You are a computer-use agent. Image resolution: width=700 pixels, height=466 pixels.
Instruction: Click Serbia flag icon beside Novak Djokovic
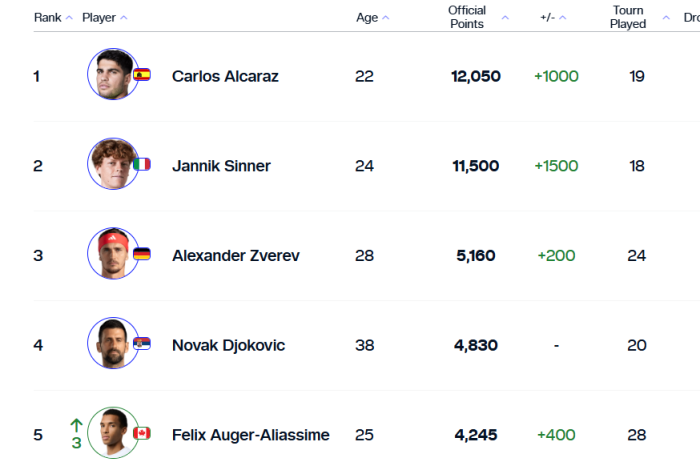click(x=142, y=343)
